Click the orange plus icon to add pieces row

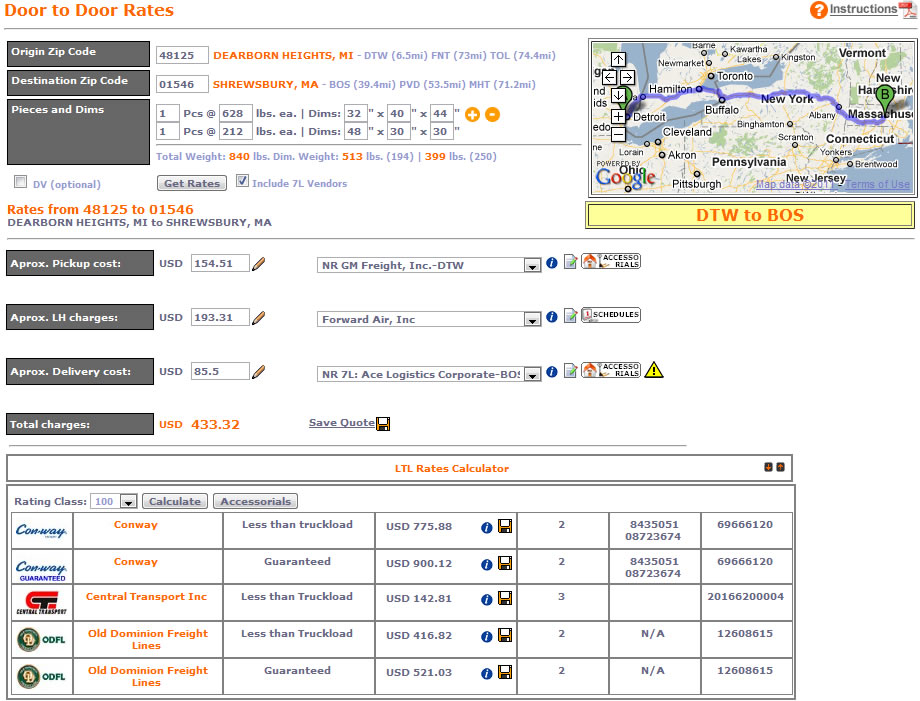point(473,115)
